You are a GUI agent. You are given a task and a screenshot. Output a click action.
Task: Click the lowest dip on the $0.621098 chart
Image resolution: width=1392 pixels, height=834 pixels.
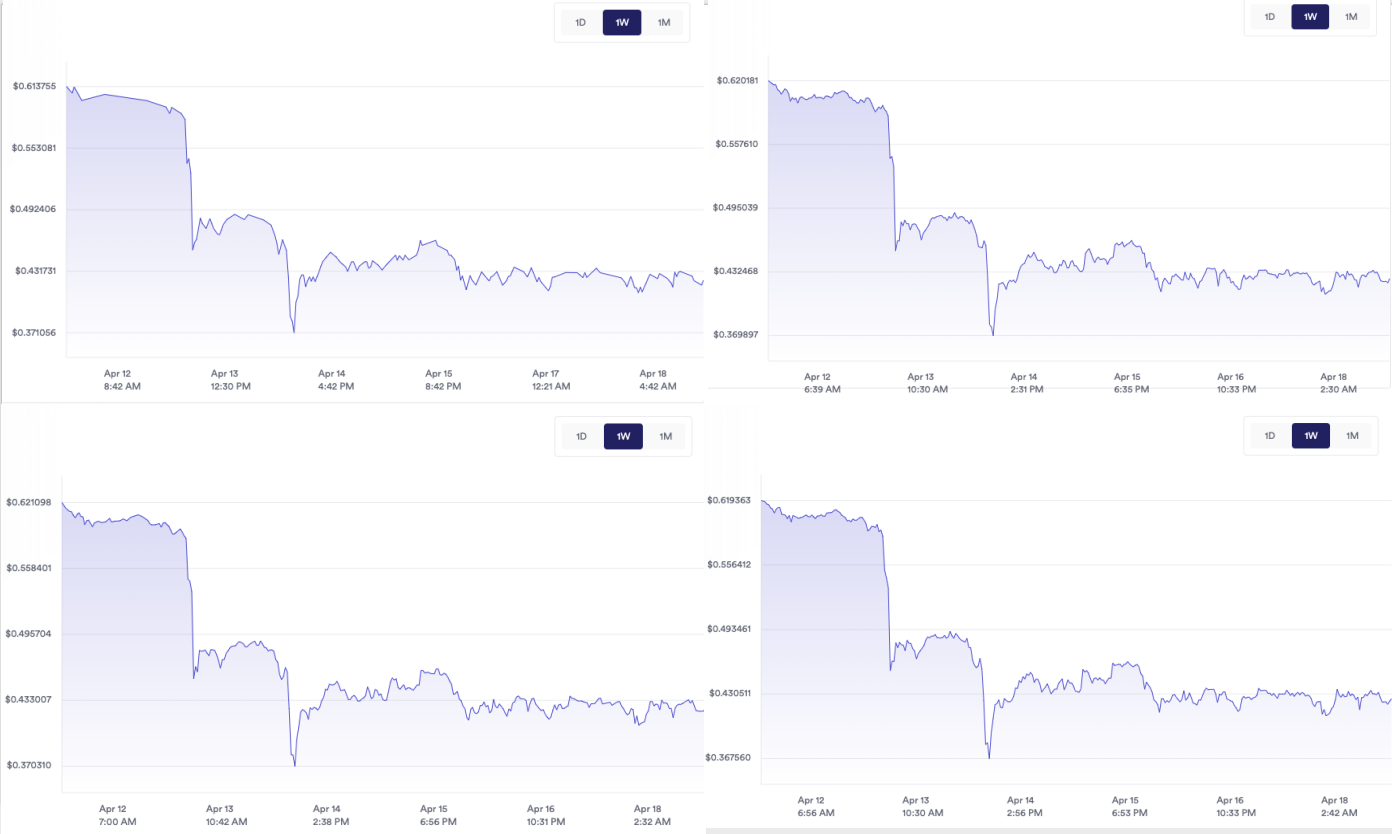pyautogui.click(x=294, y=765)
